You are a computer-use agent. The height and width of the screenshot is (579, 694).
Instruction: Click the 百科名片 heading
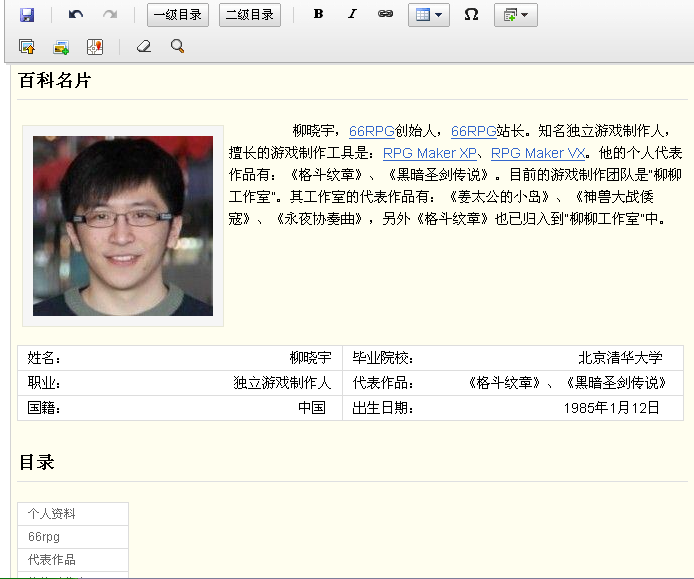(55, 81)
